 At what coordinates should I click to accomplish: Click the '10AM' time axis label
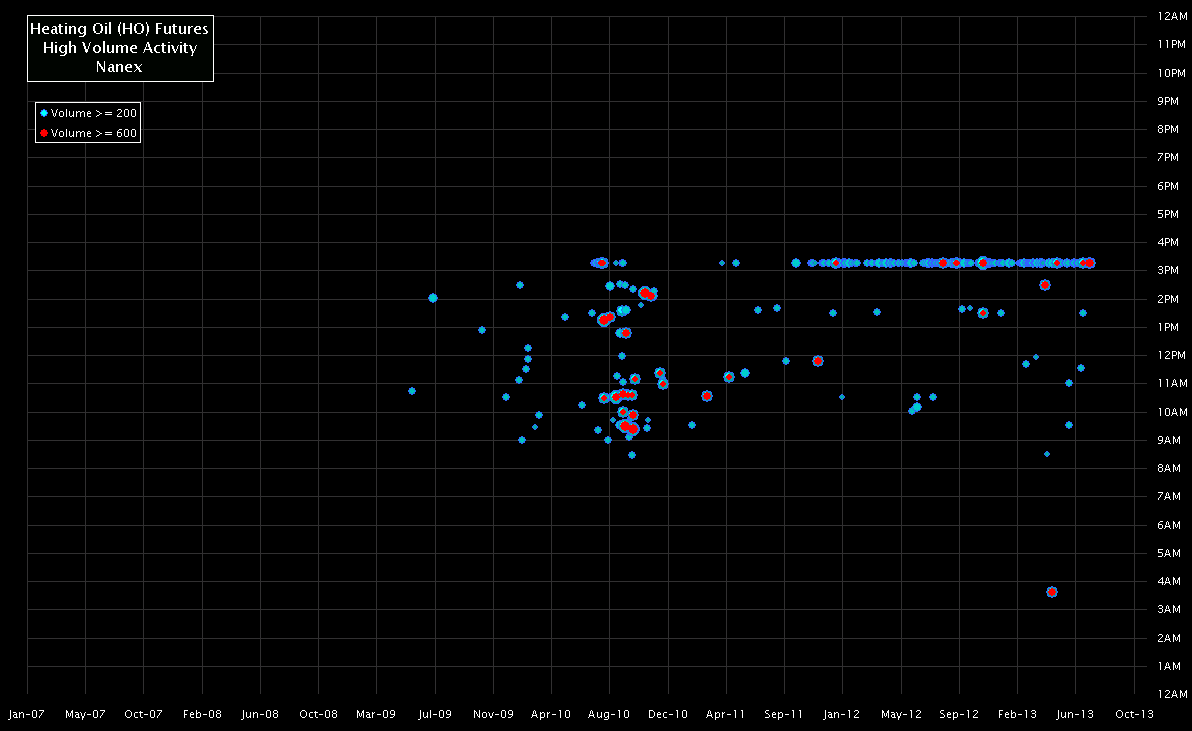1172,413
